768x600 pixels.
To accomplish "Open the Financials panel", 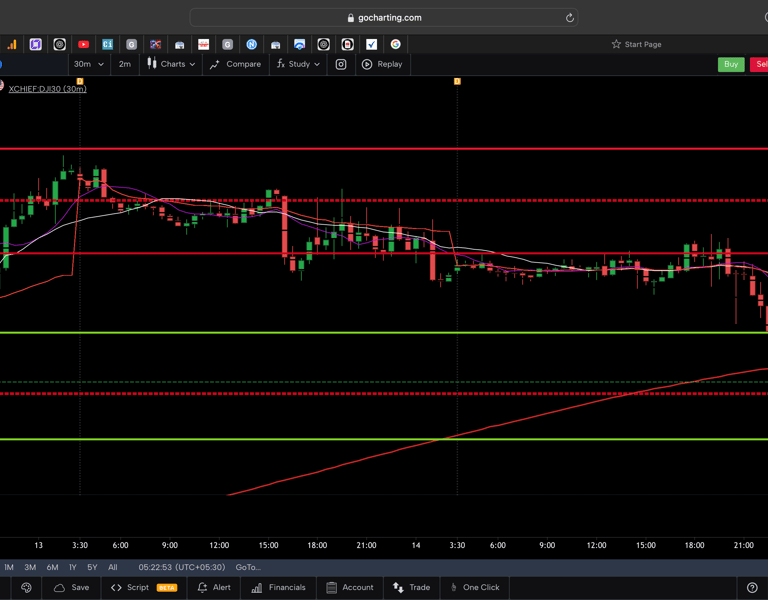I will (x=278, y=587).
